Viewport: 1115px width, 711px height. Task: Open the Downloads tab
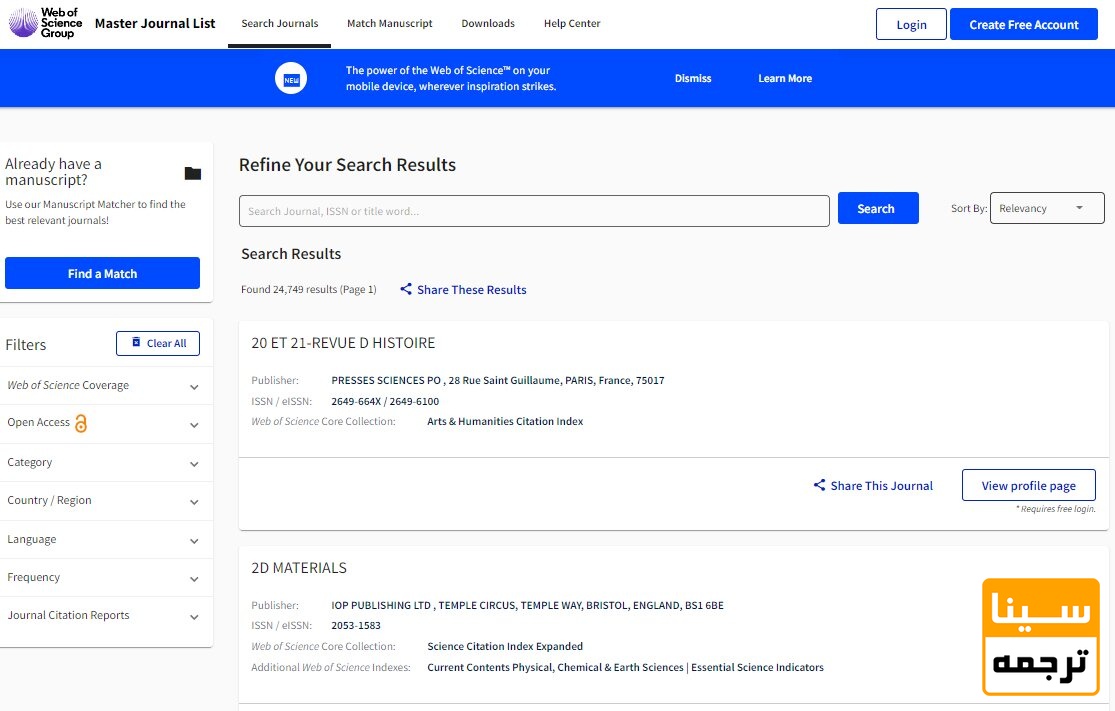pos(488,24)
